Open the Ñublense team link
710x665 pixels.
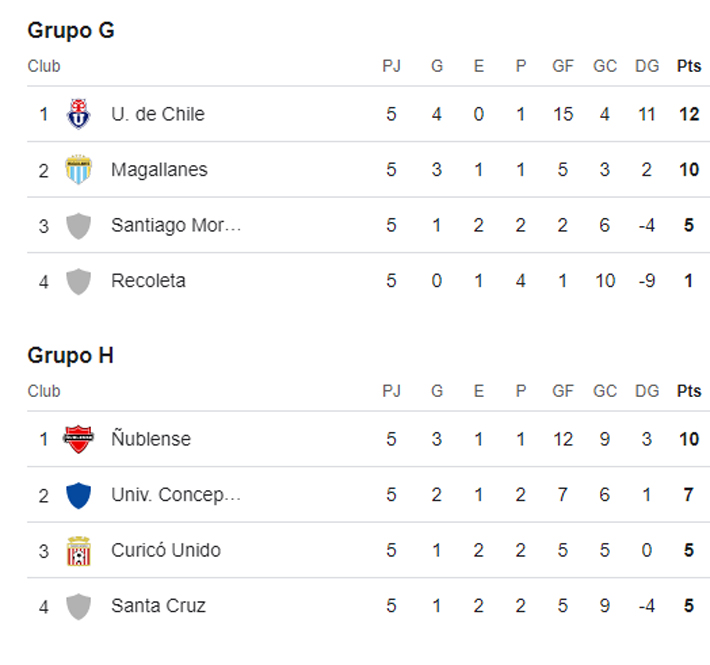click(x=151, y=439)
